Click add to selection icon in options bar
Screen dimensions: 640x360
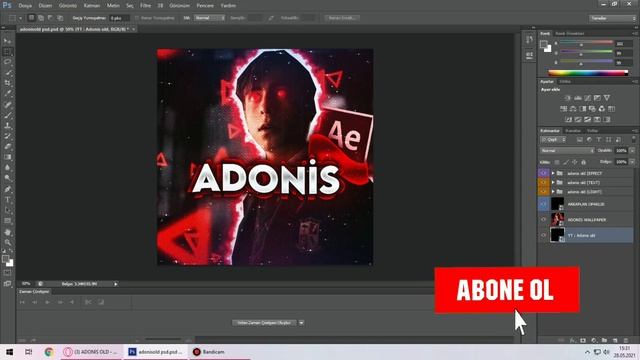(x=41, y=18)
